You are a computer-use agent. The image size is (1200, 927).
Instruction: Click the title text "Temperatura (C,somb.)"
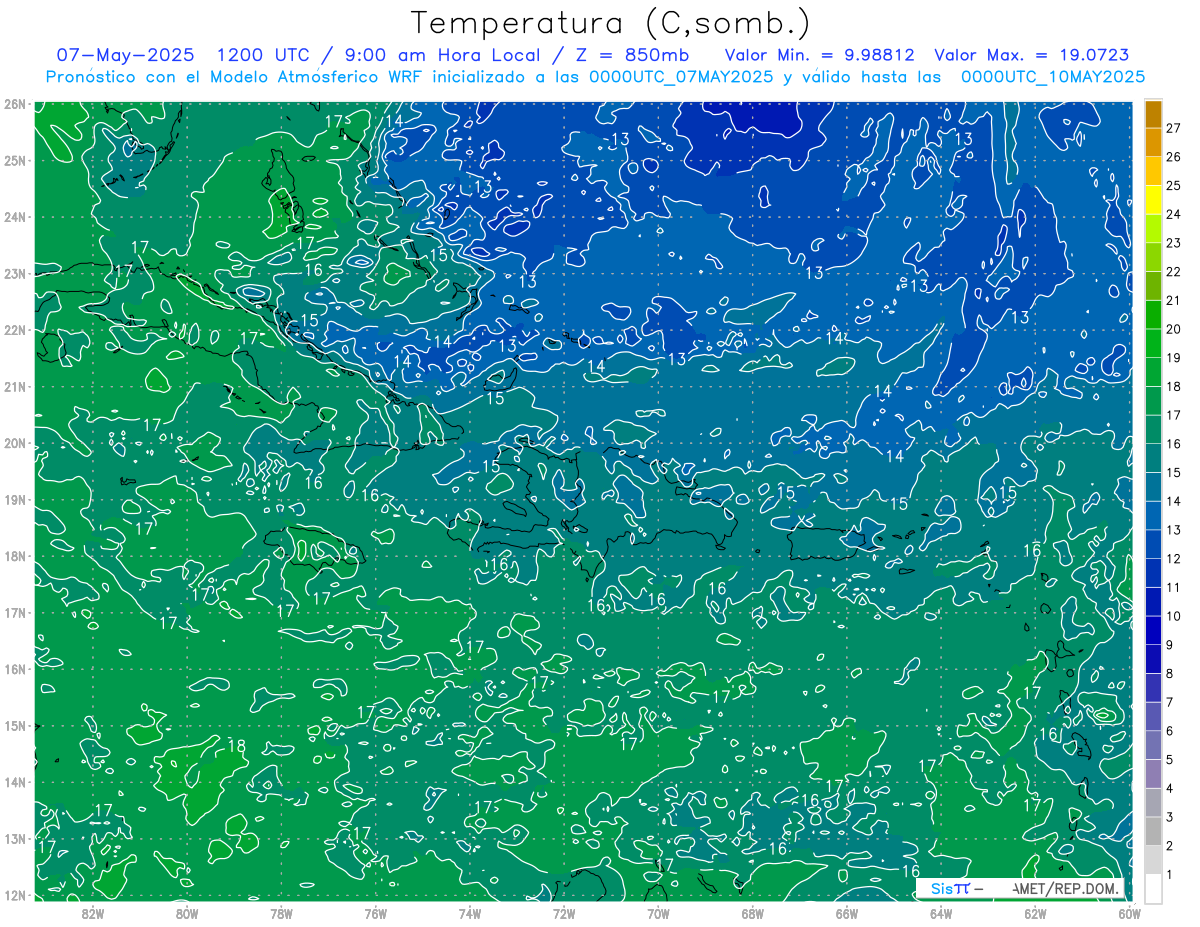pos(611,23)
